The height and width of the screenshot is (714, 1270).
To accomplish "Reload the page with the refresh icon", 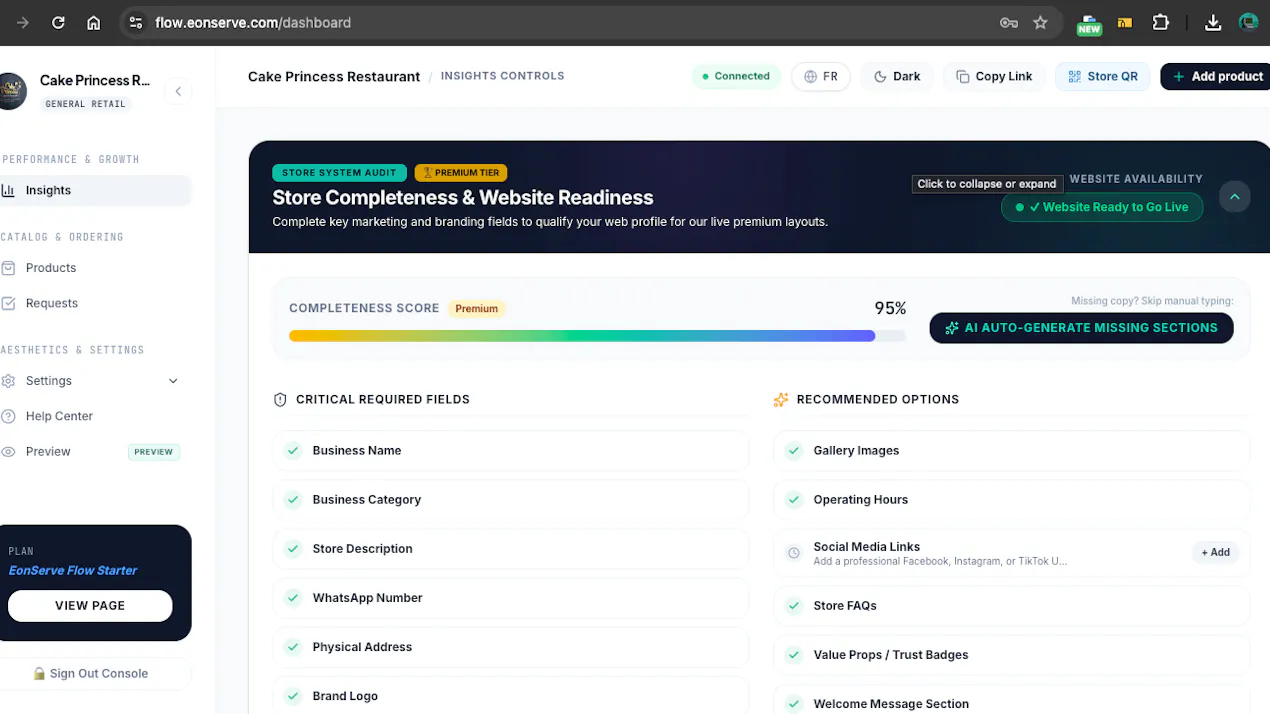I will 58,22.
